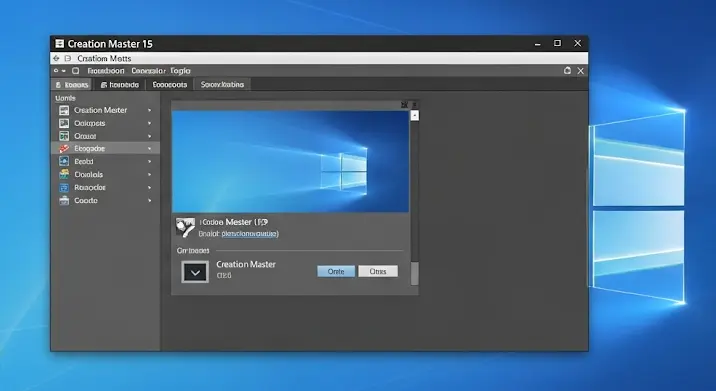This screenshot has height=391, width=716.
Task: Click the square icon in the menu bar
Action: [x=75, y=71]
